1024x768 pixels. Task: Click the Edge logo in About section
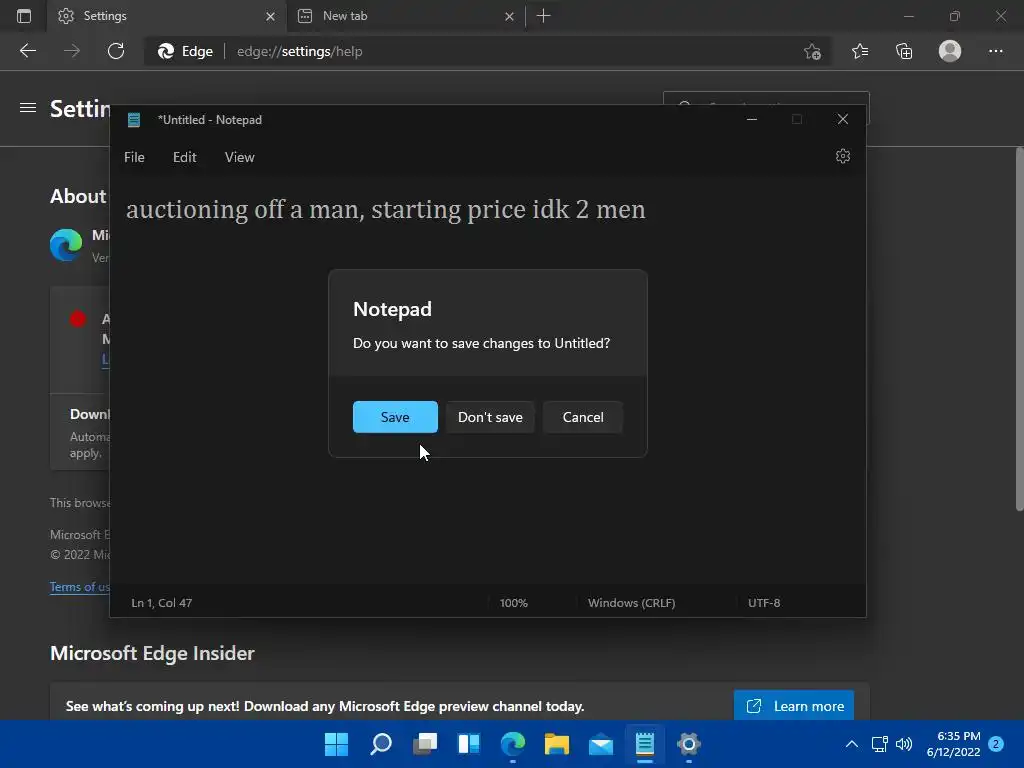tap(66, 245)
